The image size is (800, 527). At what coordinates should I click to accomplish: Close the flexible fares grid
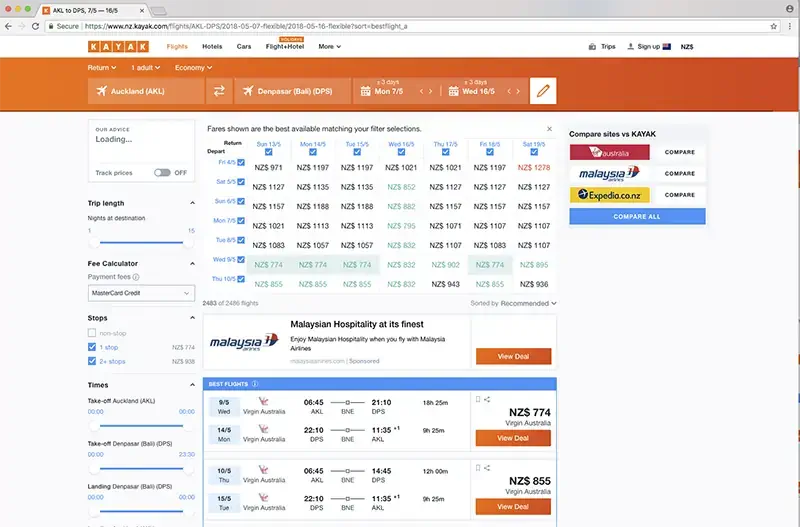click(x=549, y=129)
